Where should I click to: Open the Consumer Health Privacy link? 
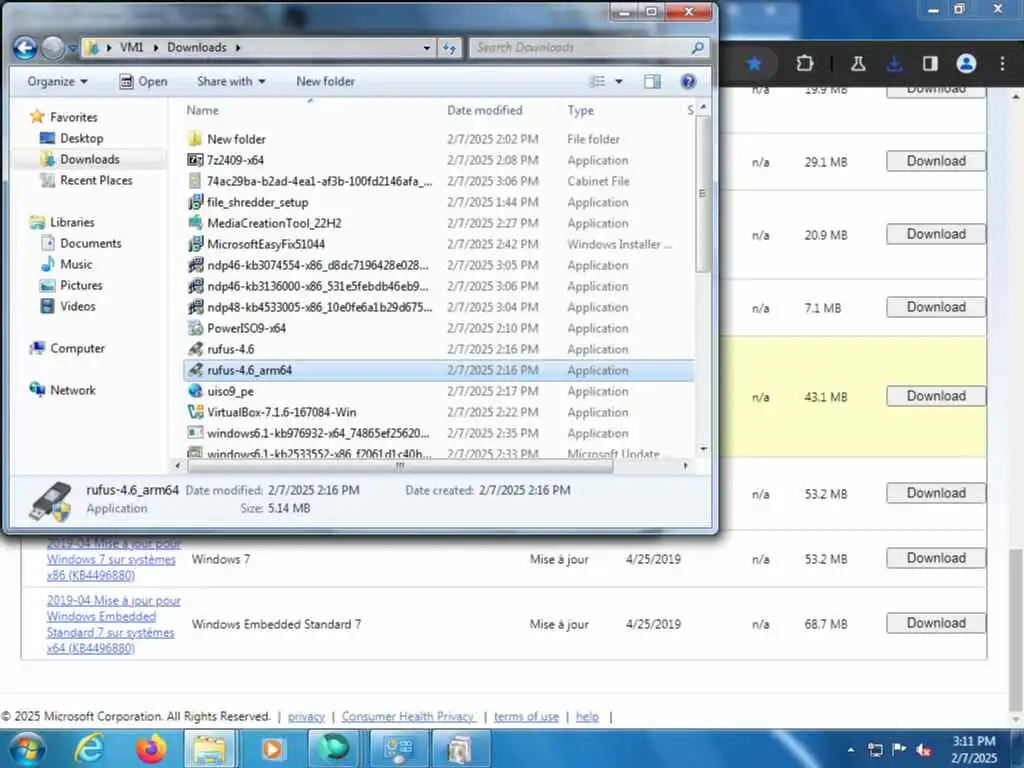(x=408, y=716)
